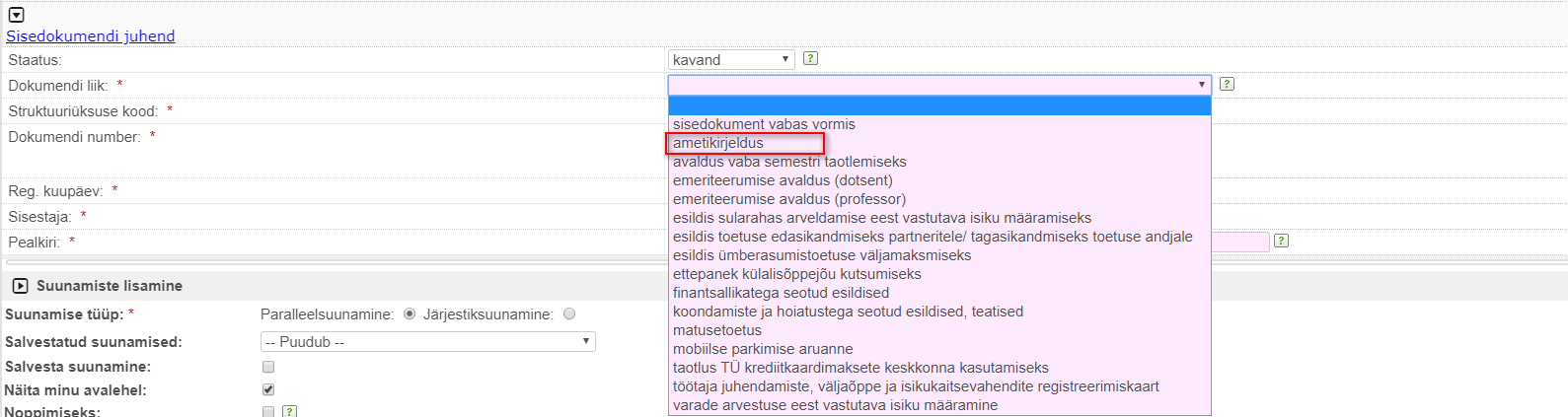Tick the Noppimiseks checkbox
1568x417 pixels.
coord(268,411)
